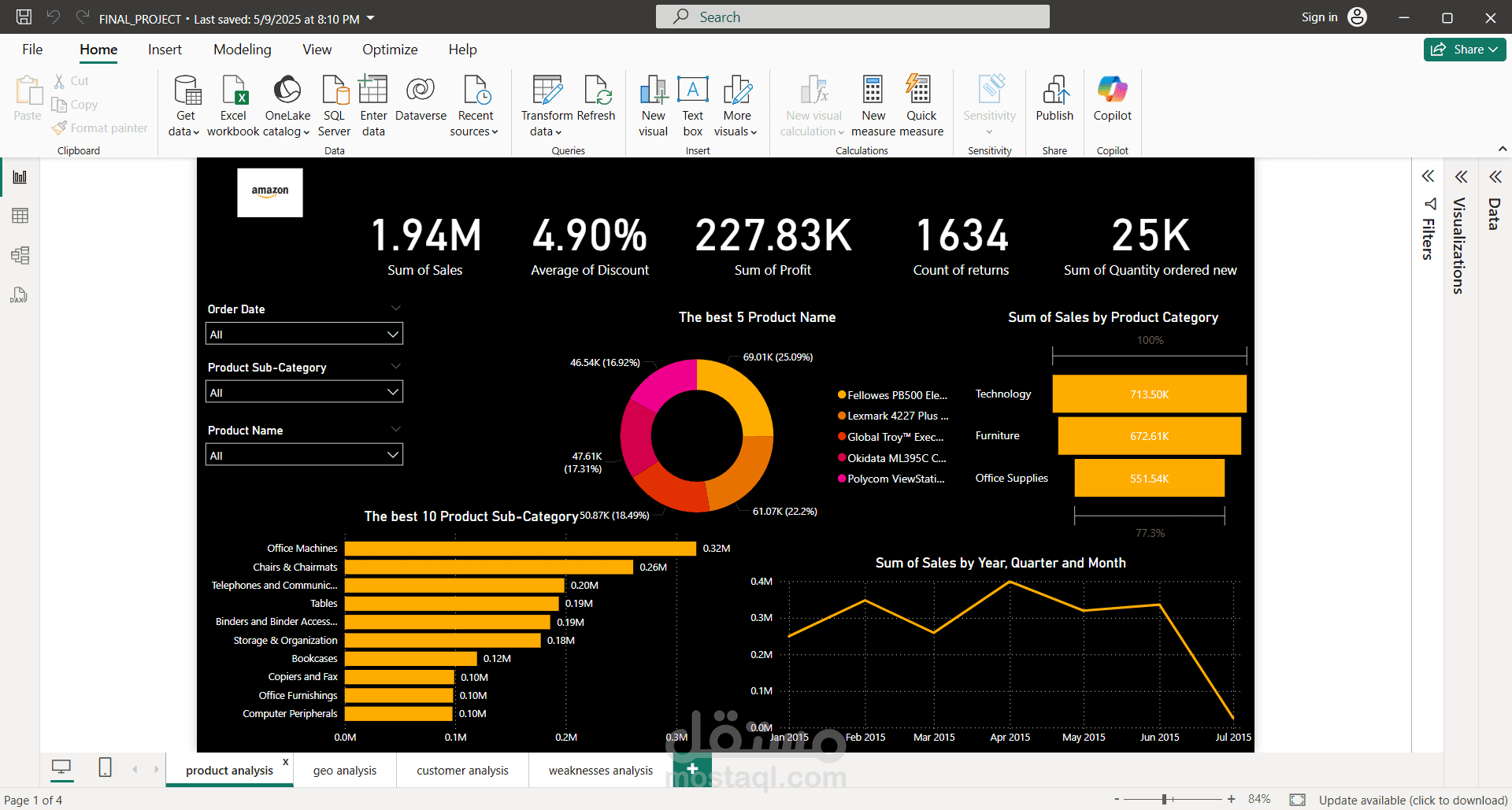
Task: Import from Excel workbook
Action: tap(233, 105)
